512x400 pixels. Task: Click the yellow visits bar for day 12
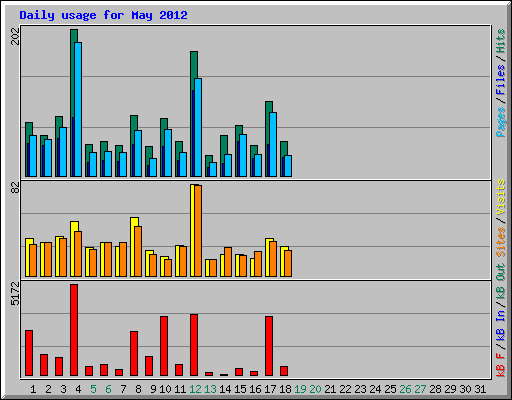pyautogui.click(x=192, y=230)
